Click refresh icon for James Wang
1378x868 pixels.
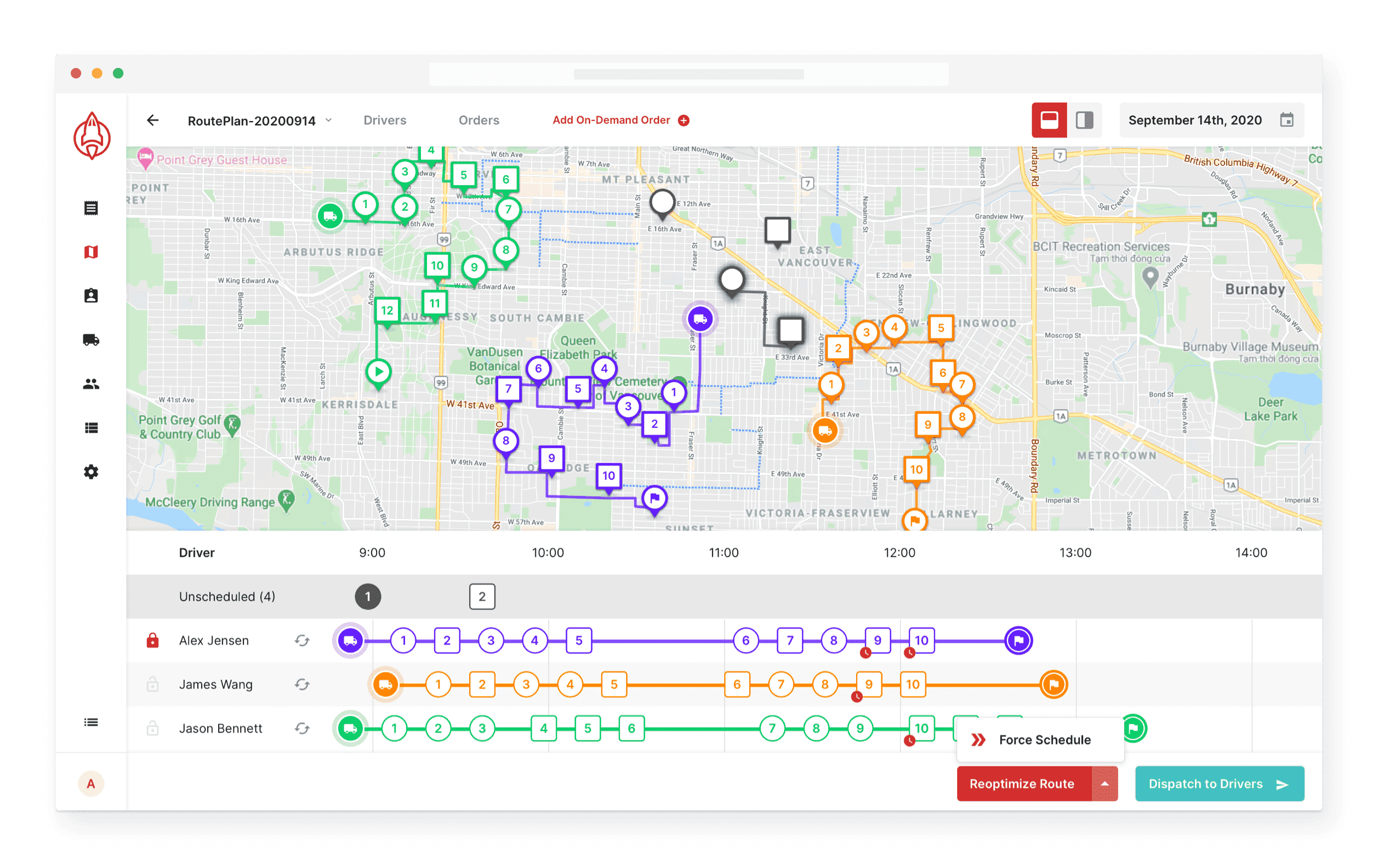click(x=302, y=684)
